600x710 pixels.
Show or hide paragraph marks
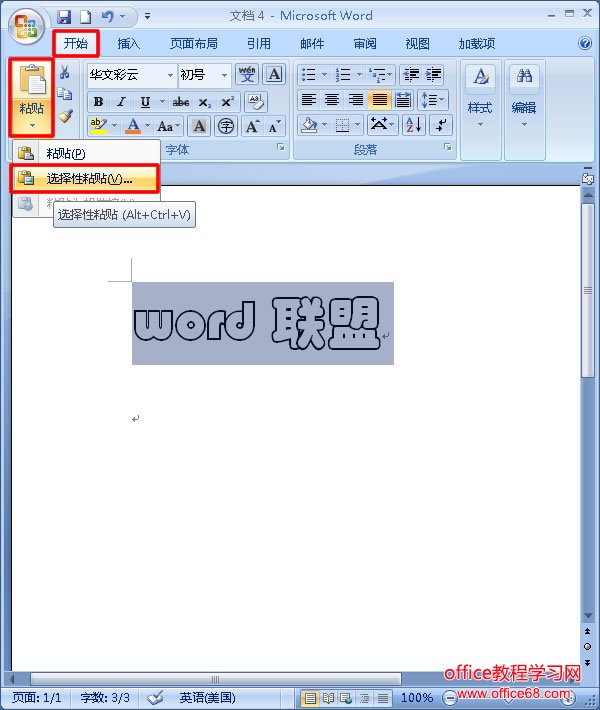(x=441, y=125)
